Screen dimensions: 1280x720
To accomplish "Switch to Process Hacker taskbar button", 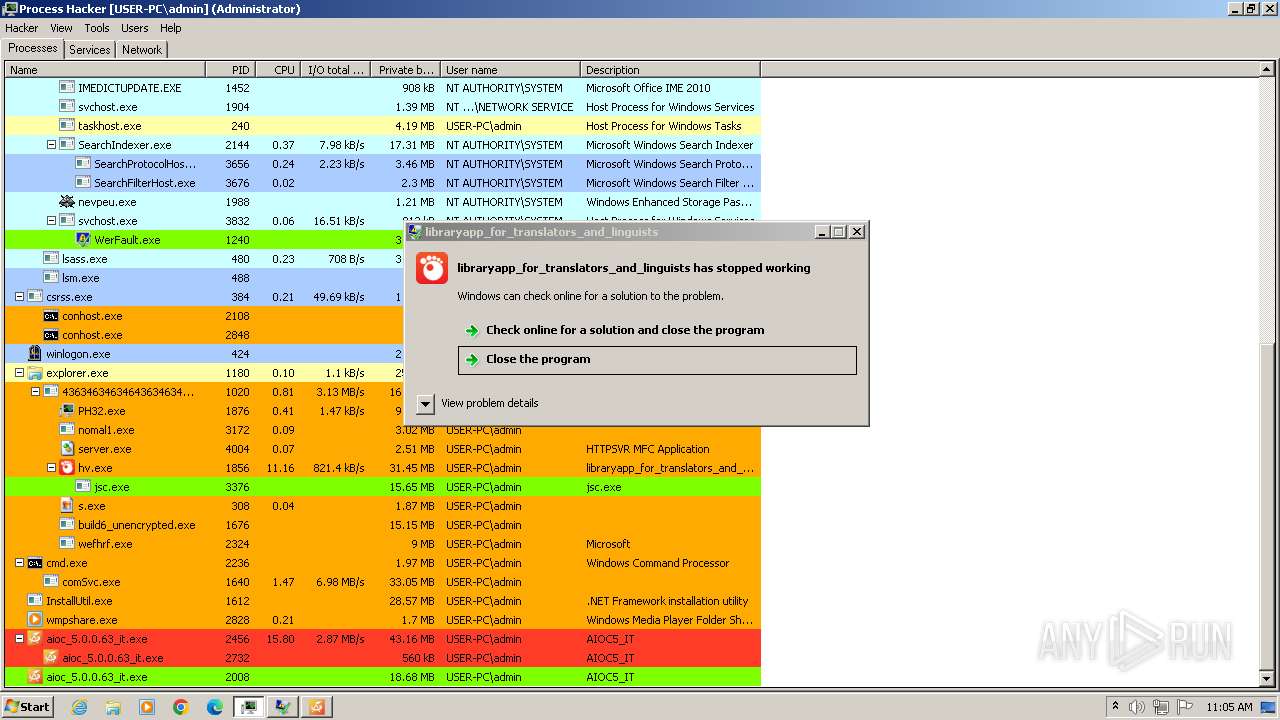I will tap(249, 707).
